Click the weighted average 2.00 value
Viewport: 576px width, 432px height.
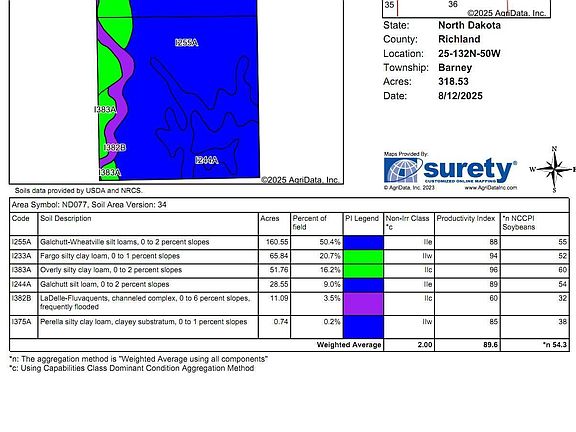coord(425,345)
